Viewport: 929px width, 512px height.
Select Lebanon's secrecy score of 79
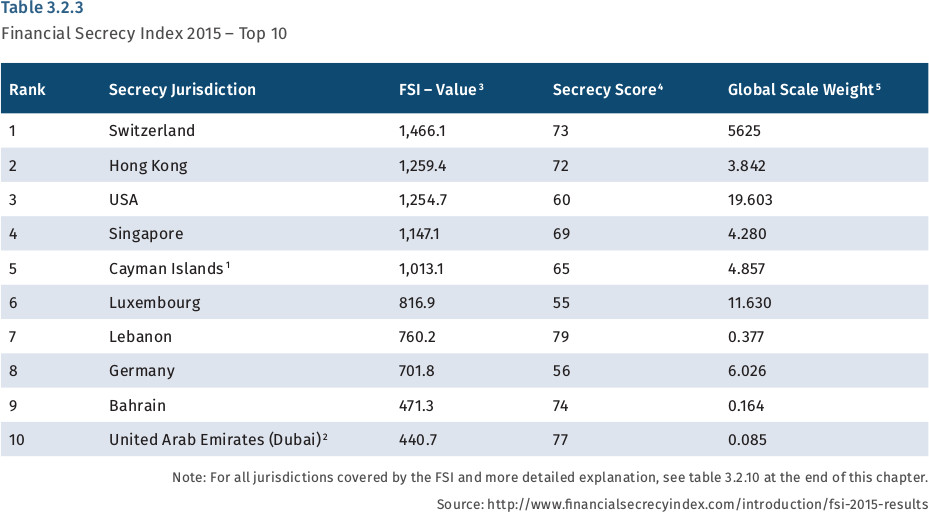[562, 336]
